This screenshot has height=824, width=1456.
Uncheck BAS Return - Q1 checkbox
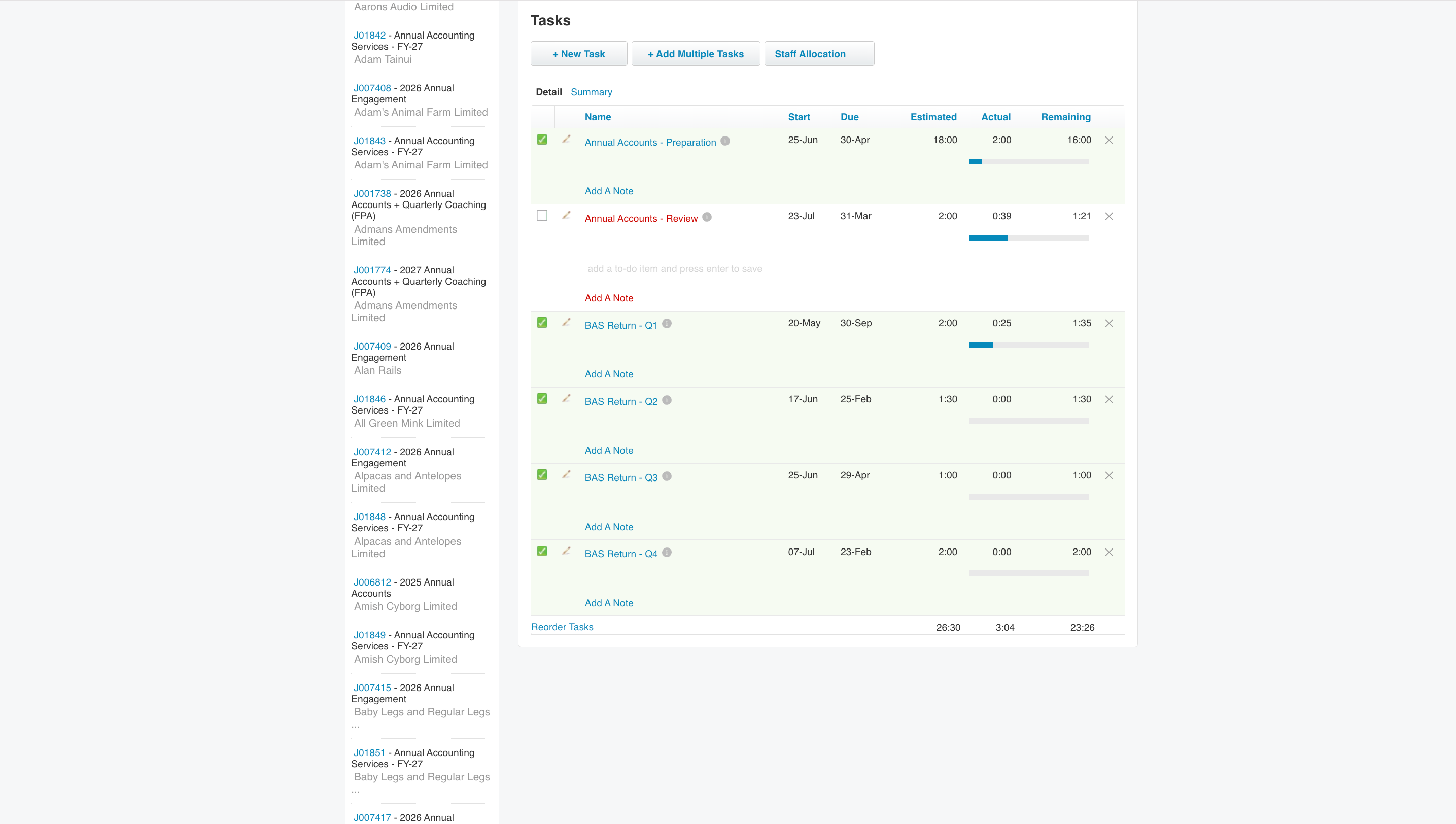click(542, 323)
